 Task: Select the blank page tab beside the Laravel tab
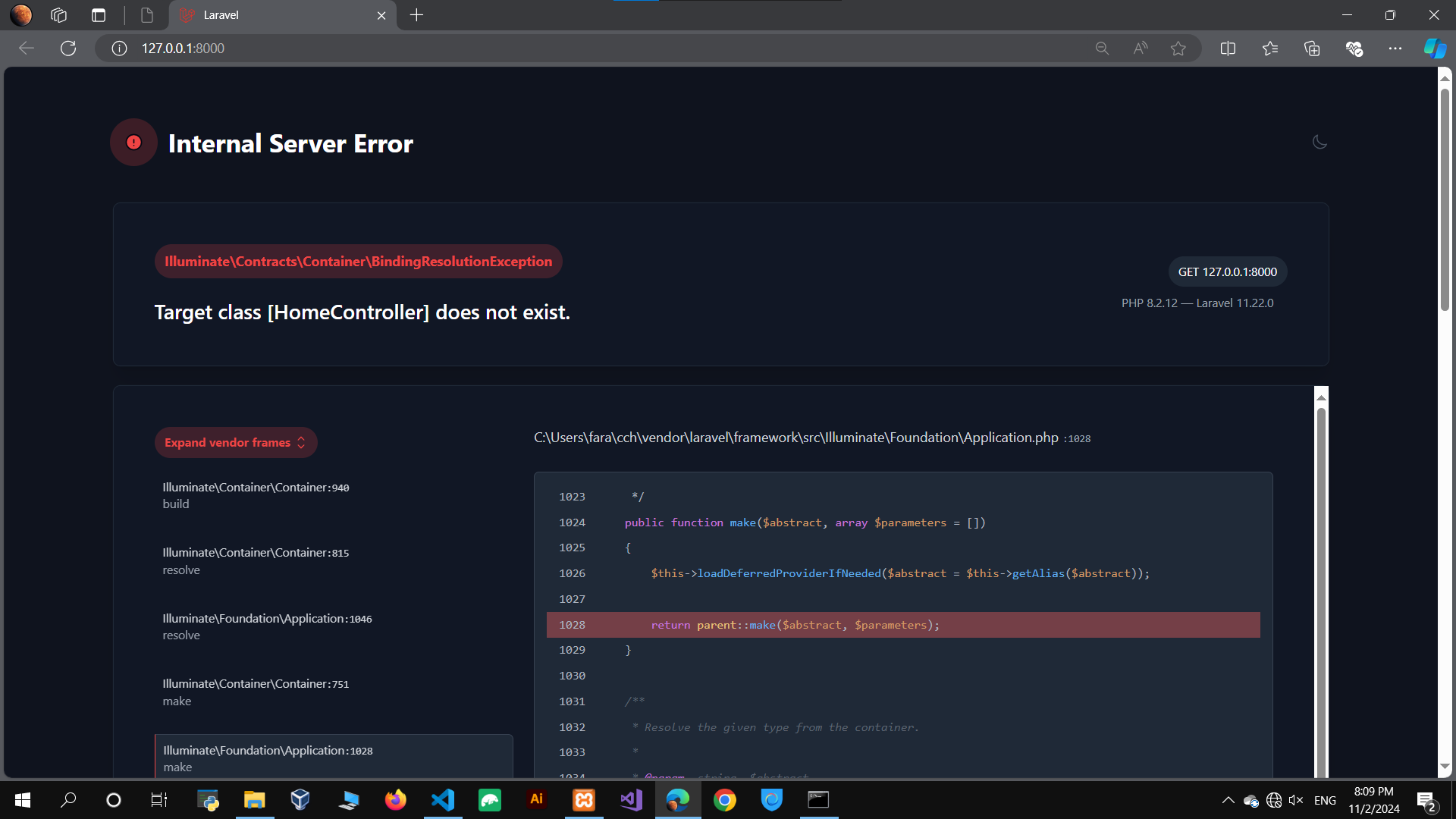147,15
